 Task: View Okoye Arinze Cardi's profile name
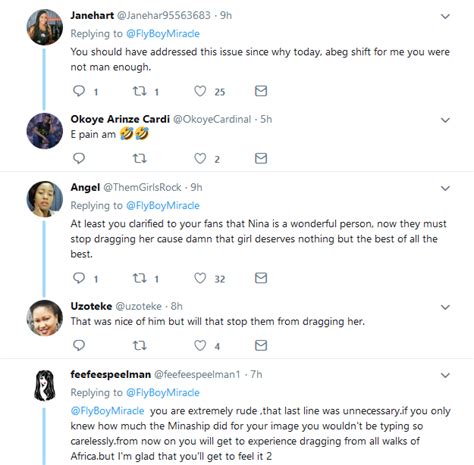(x=120, y=119)
